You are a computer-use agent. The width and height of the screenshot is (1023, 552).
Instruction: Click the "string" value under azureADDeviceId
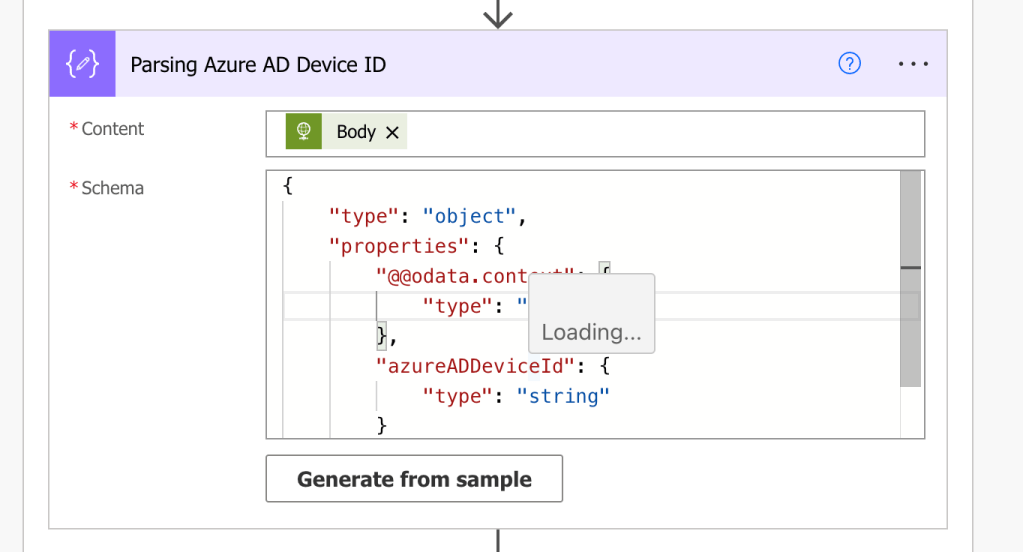tap(563, 396)
